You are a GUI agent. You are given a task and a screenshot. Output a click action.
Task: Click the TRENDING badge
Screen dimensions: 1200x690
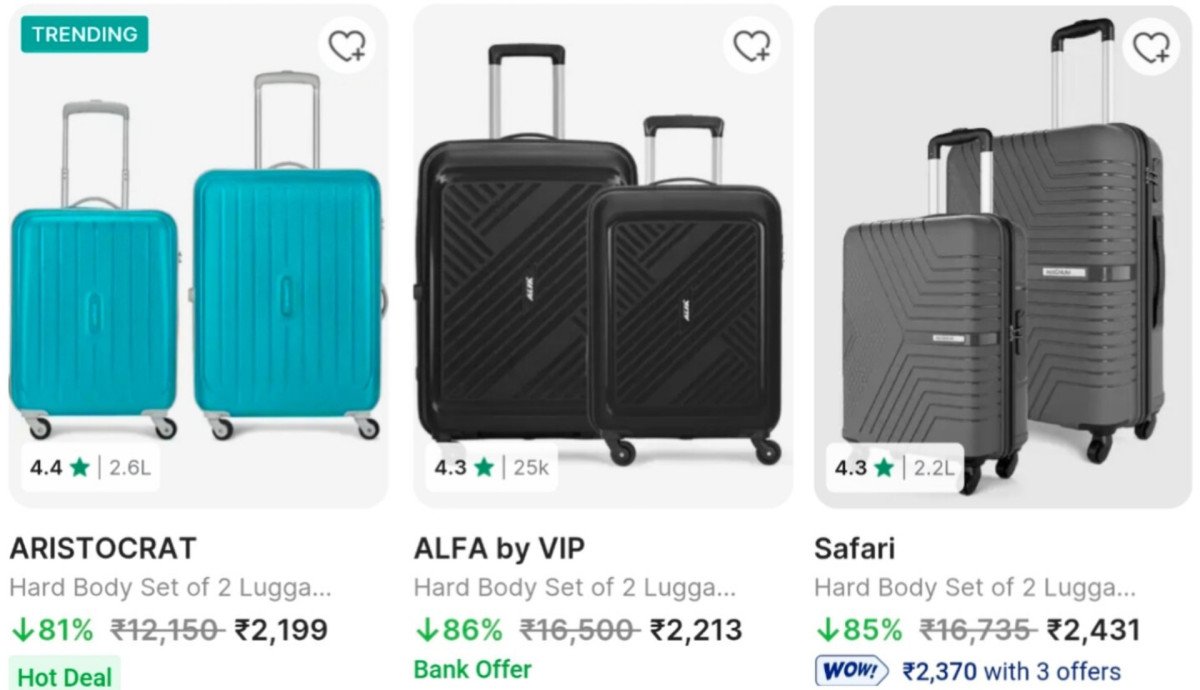tap(83, 34)
